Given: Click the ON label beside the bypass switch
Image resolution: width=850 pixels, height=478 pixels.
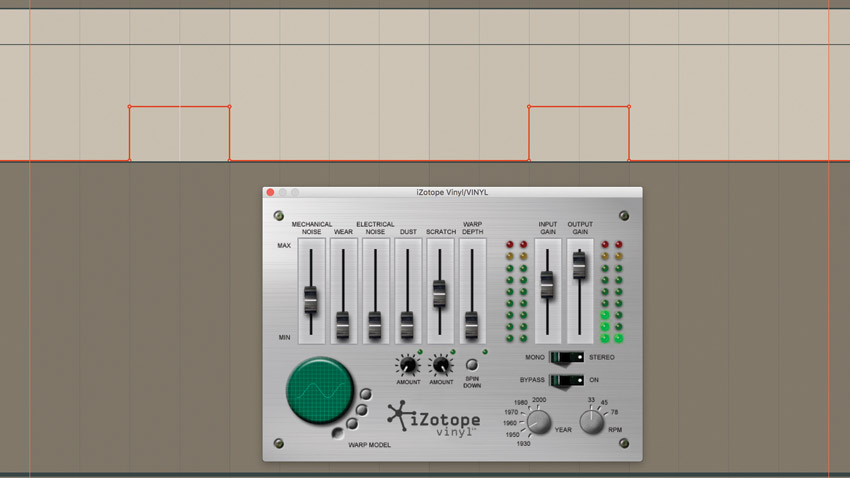Looking at the screenshot, I should coord(594,380).
